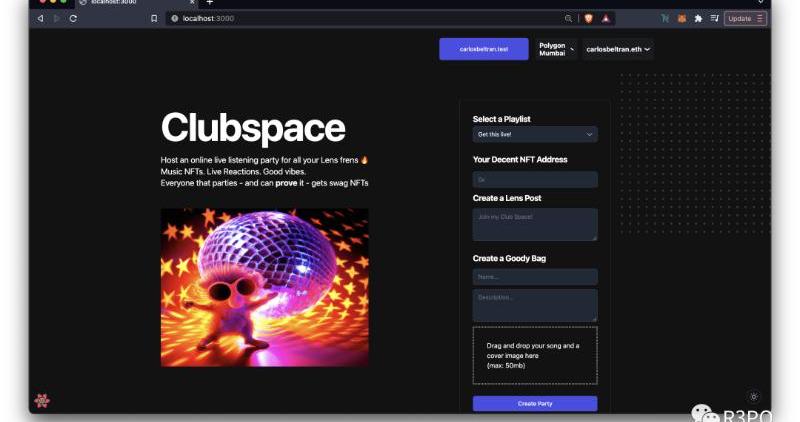Image resolution: width=800 pixels, height=422 pixels.
Task: Click the zoom magnifier icon in address bar
Action: (x=568, y=18)
